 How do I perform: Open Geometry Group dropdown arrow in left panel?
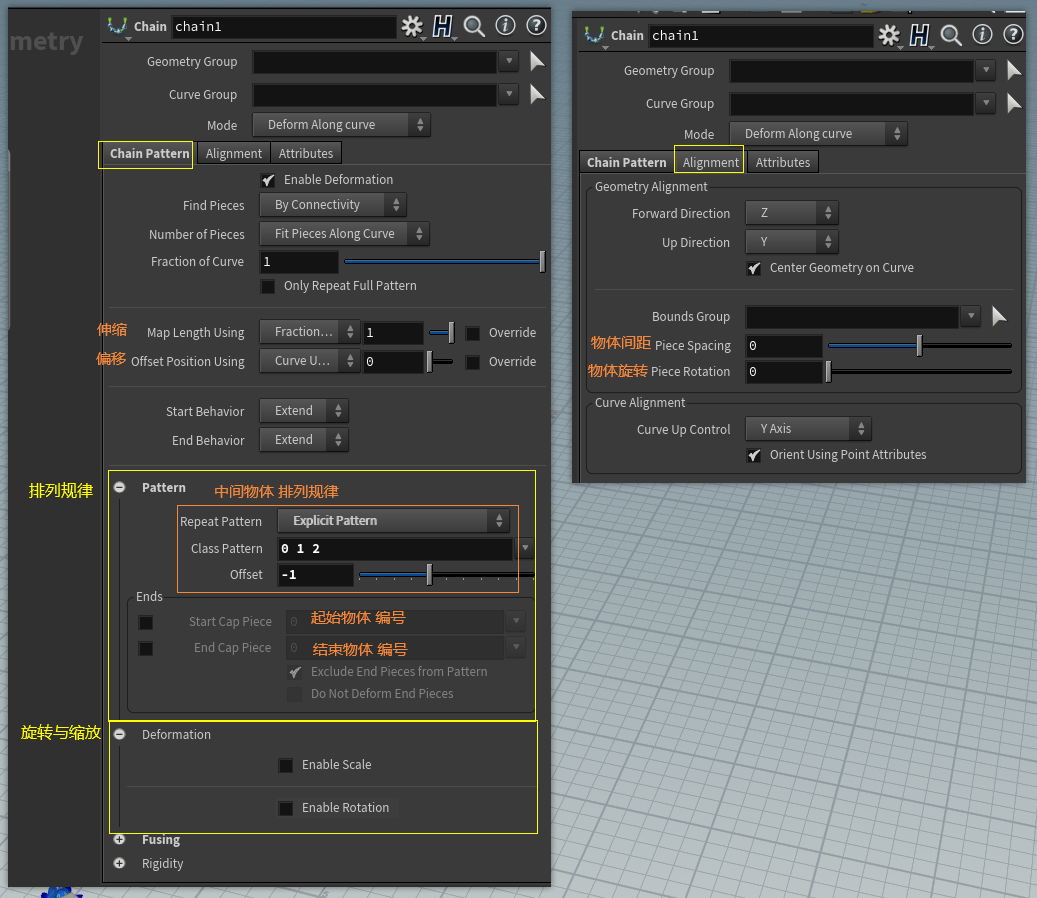click(509, 61)
